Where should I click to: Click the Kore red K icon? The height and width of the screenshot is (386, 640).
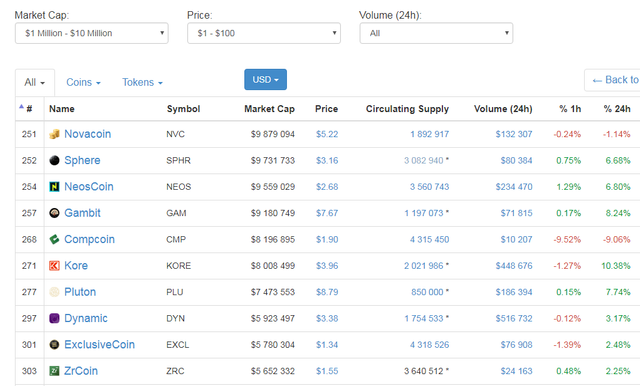[54, 266]
